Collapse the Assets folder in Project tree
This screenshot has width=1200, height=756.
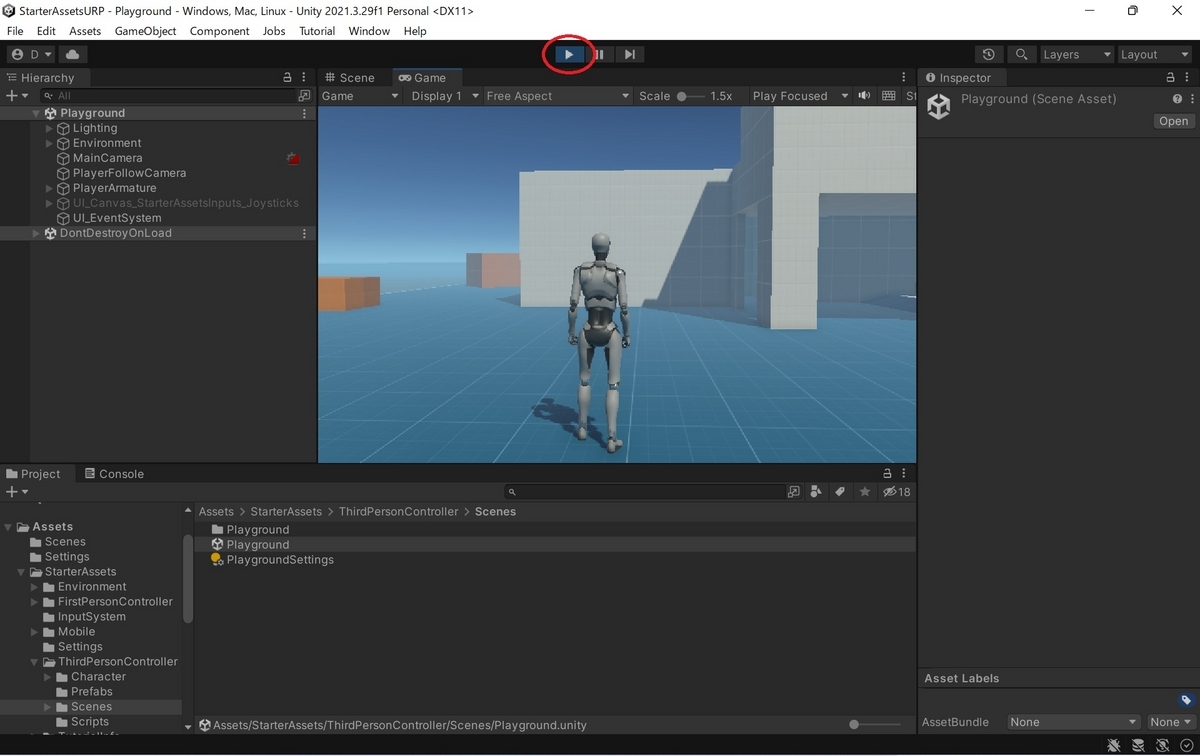(9, 527)
